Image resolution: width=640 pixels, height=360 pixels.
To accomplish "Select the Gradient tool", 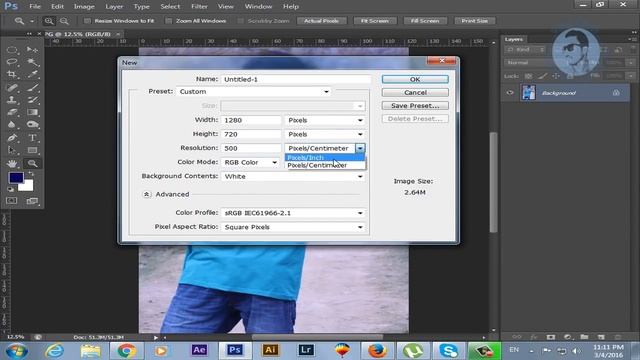I will [32, 112].
